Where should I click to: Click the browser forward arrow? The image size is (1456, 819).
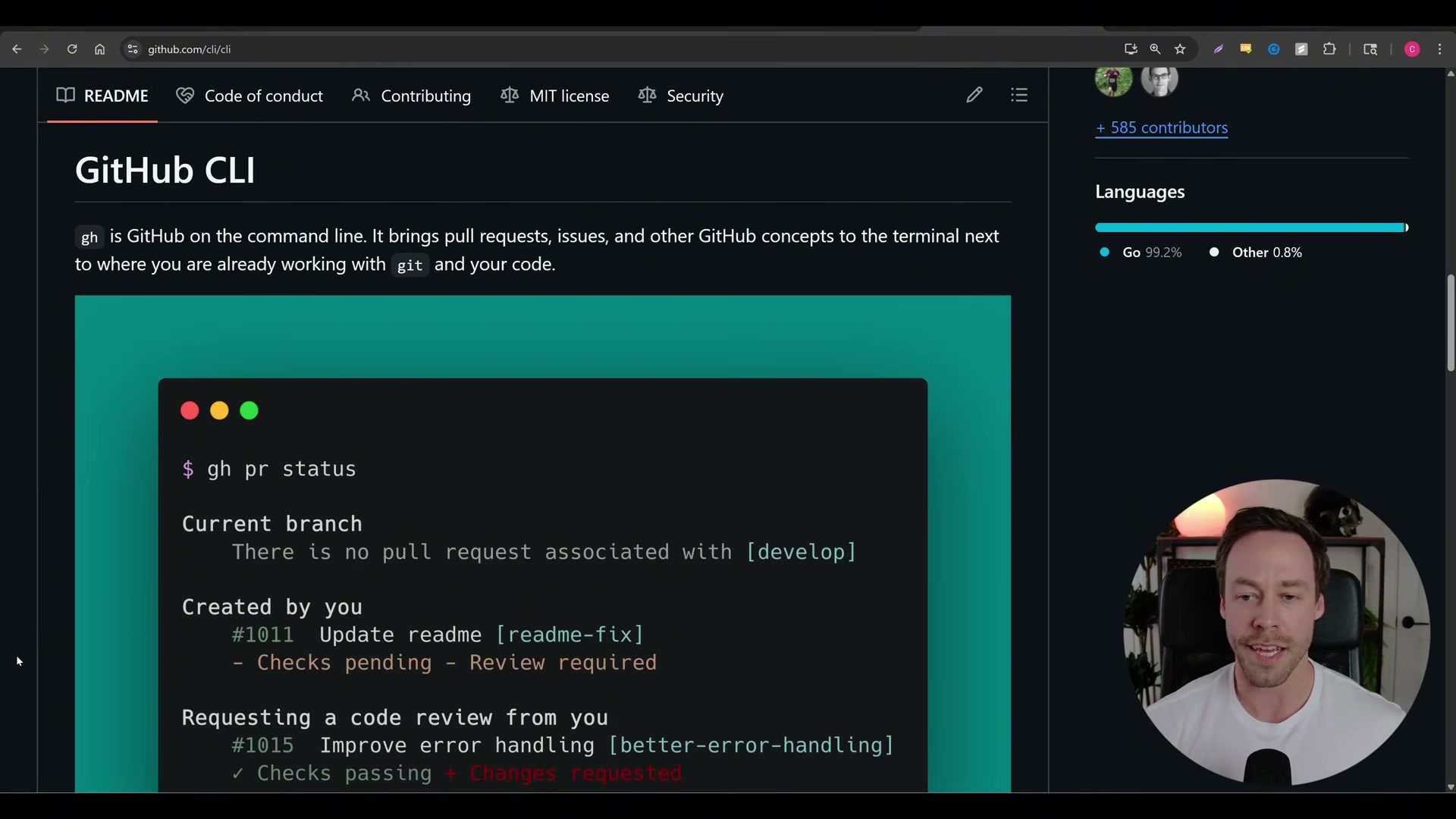click(x=44, y=49)
